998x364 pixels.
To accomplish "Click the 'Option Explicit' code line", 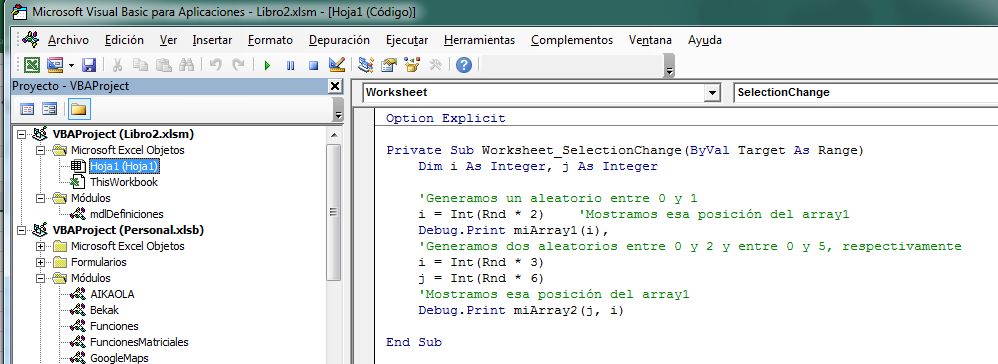I will point(445,118).
